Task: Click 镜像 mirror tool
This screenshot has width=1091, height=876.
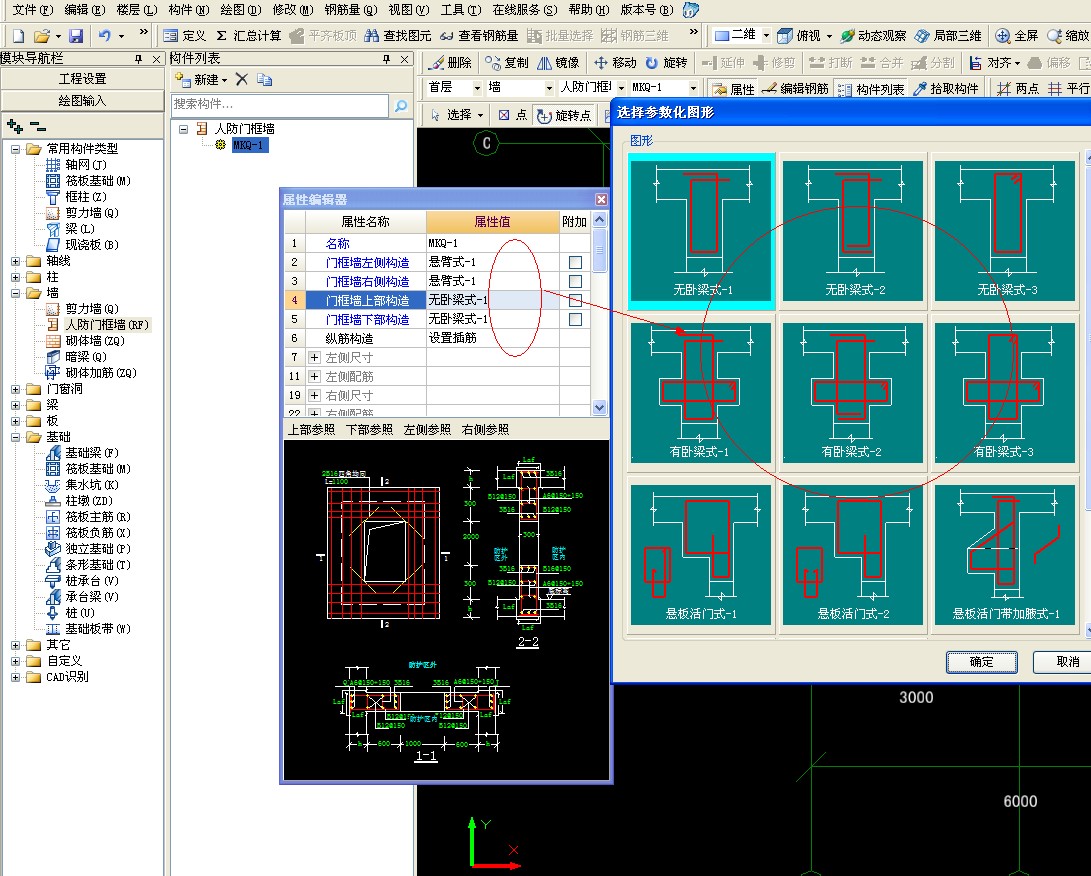Action: click(558, 63)
